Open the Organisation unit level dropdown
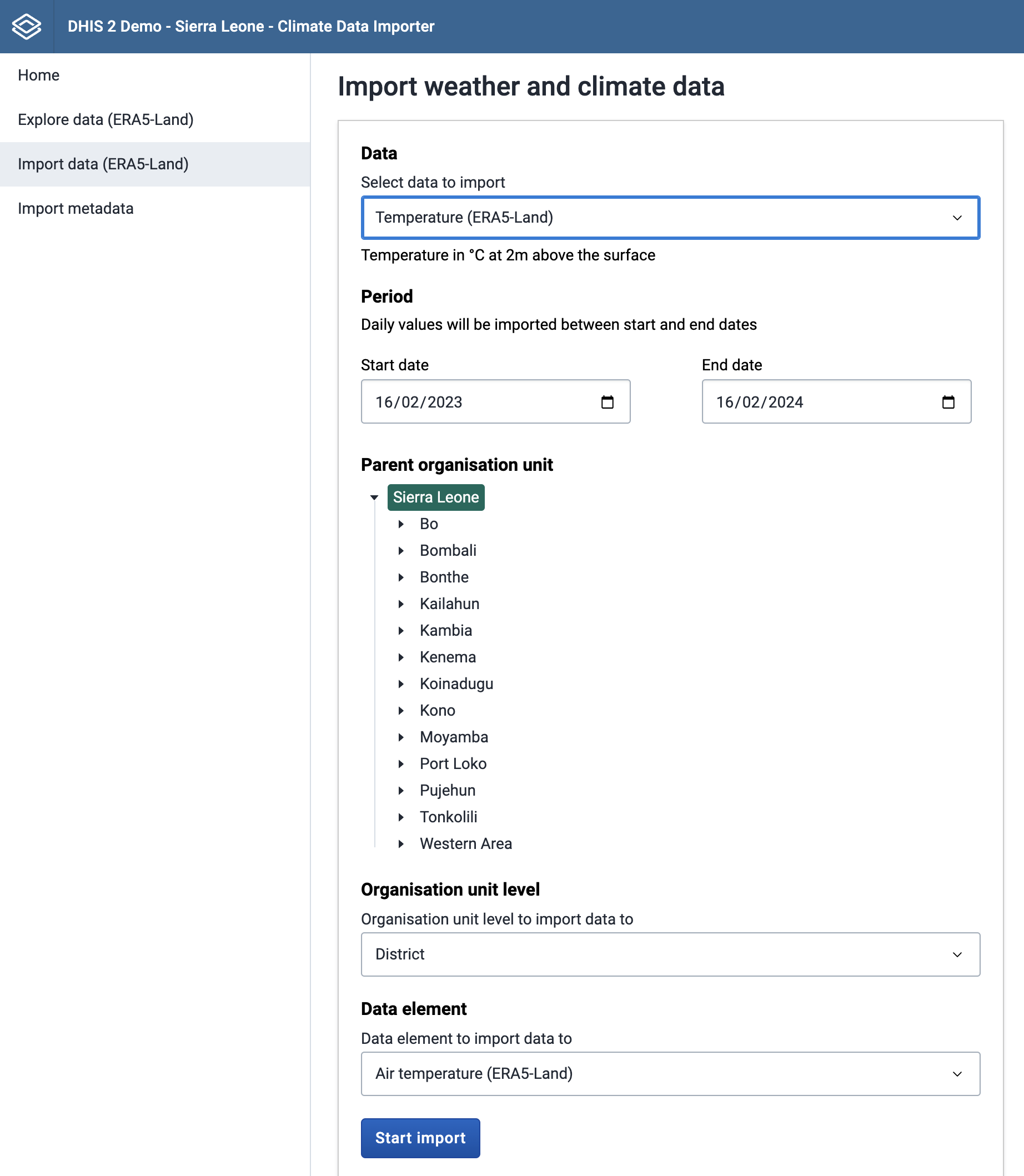The height and width of the screenshot is (1176, 1024). 670,954
